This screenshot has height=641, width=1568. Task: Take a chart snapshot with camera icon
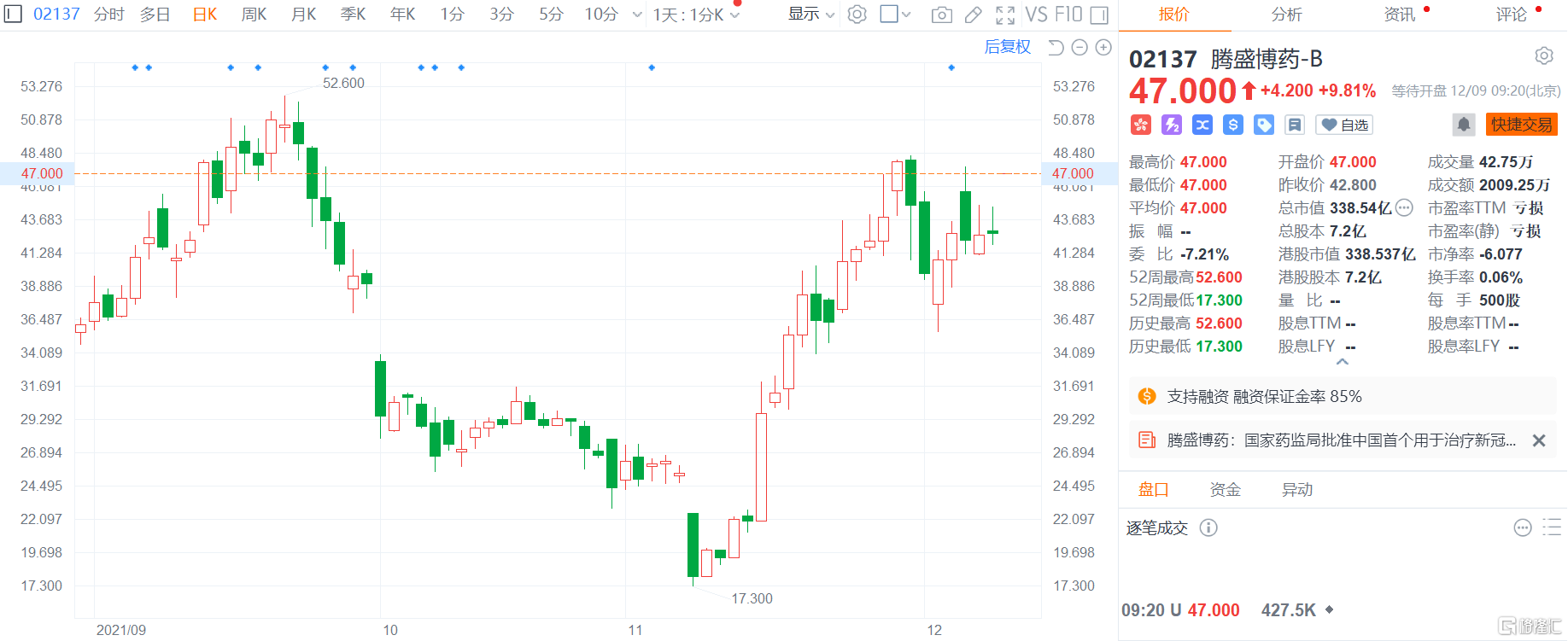[941, 15]
